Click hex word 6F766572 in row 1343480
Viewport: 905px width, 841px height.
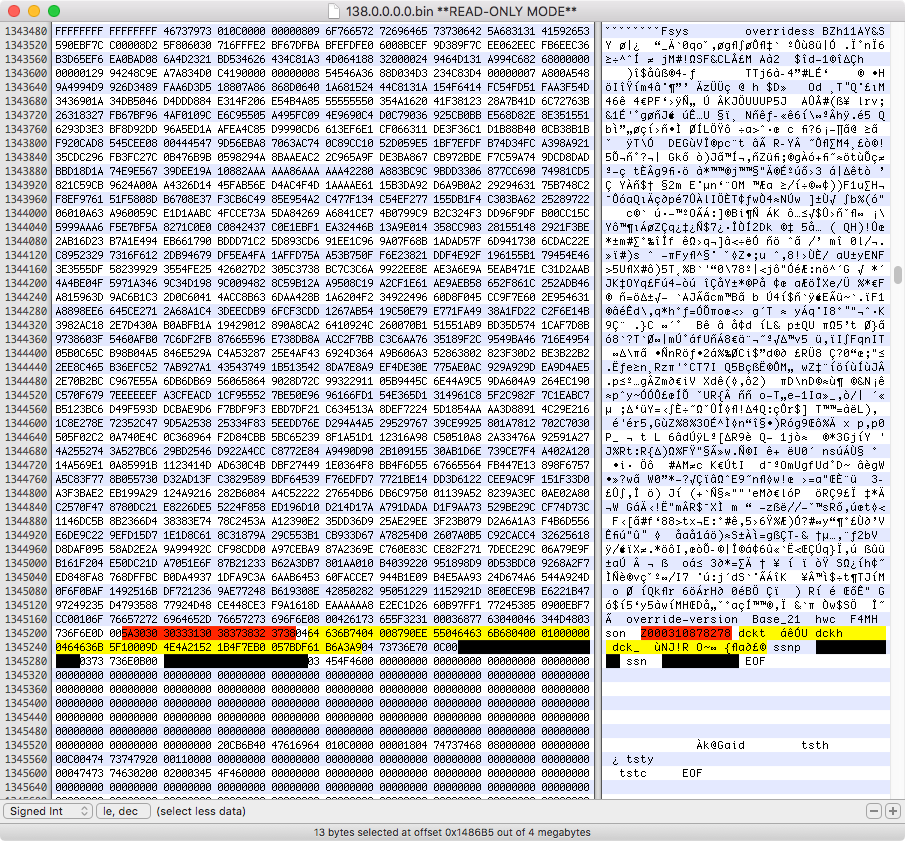349,31
